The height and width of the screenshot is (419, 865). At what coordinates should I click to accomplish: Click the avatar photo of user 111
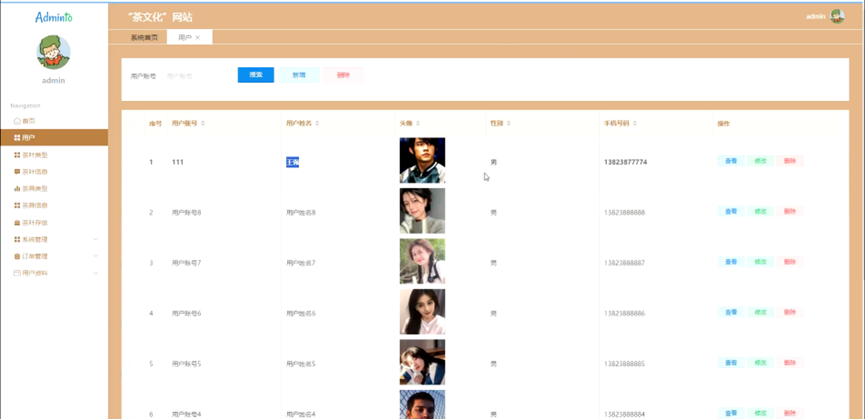422,160
